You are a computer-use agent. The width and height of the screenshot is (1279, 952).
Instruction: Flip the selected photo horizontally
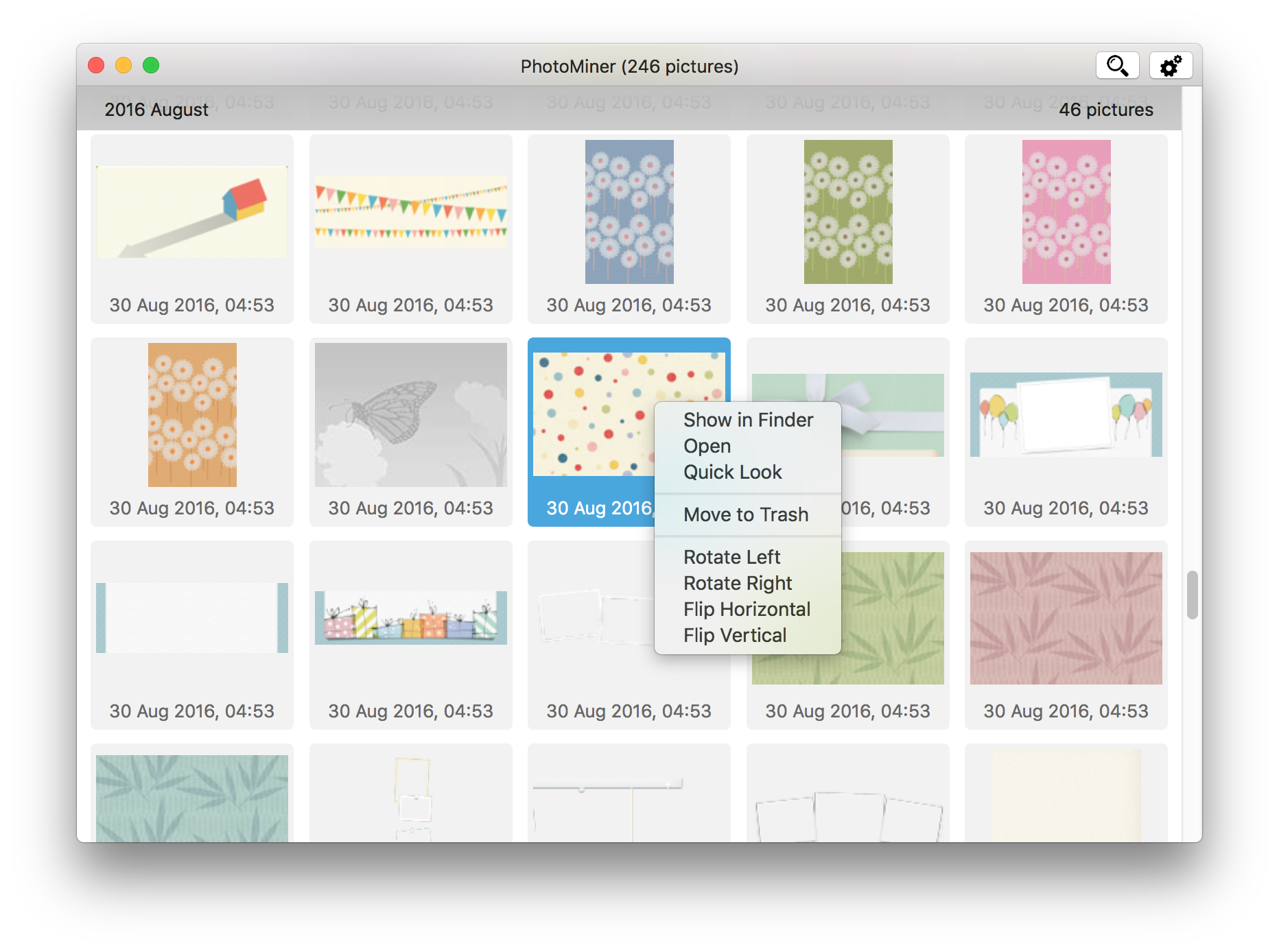747,609
